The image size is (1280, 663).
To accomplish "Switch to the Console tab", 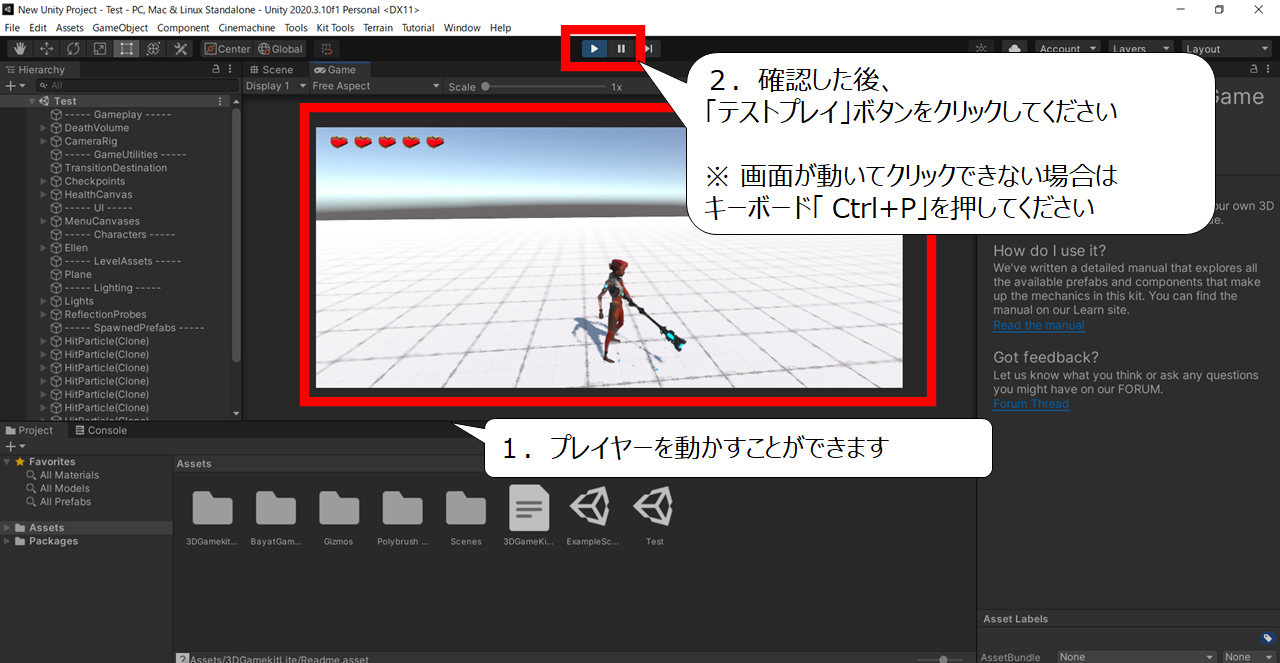I will 100,430.
